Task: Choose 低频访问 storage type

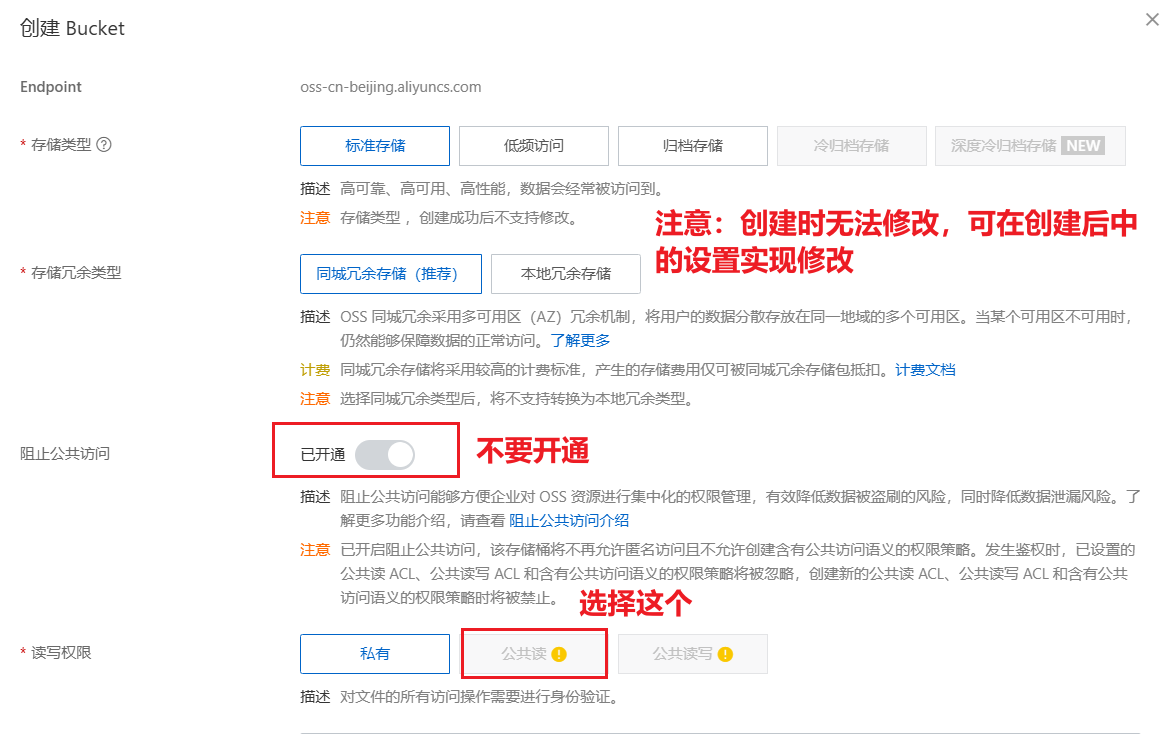Action: (534, 146)
